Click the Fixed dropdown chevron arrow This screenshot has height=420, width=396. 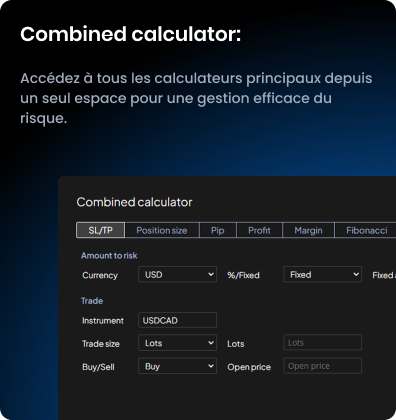point(356,274)
